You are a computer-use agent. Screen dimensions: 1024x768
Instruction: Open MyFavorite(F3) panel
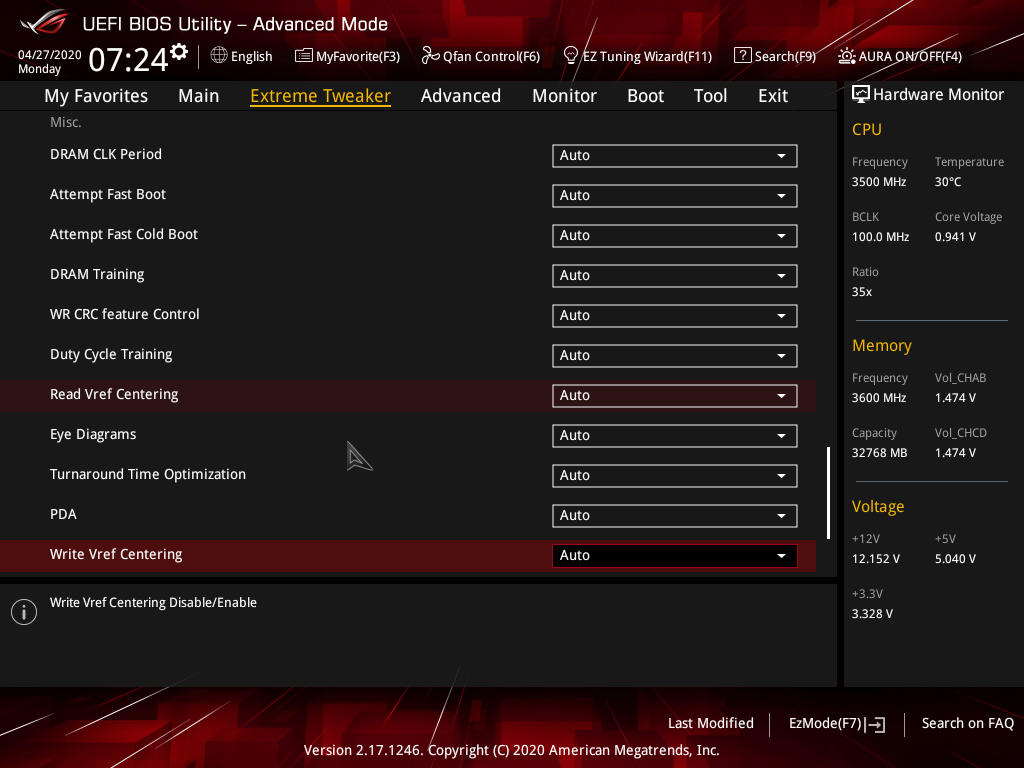click(358, 56)
